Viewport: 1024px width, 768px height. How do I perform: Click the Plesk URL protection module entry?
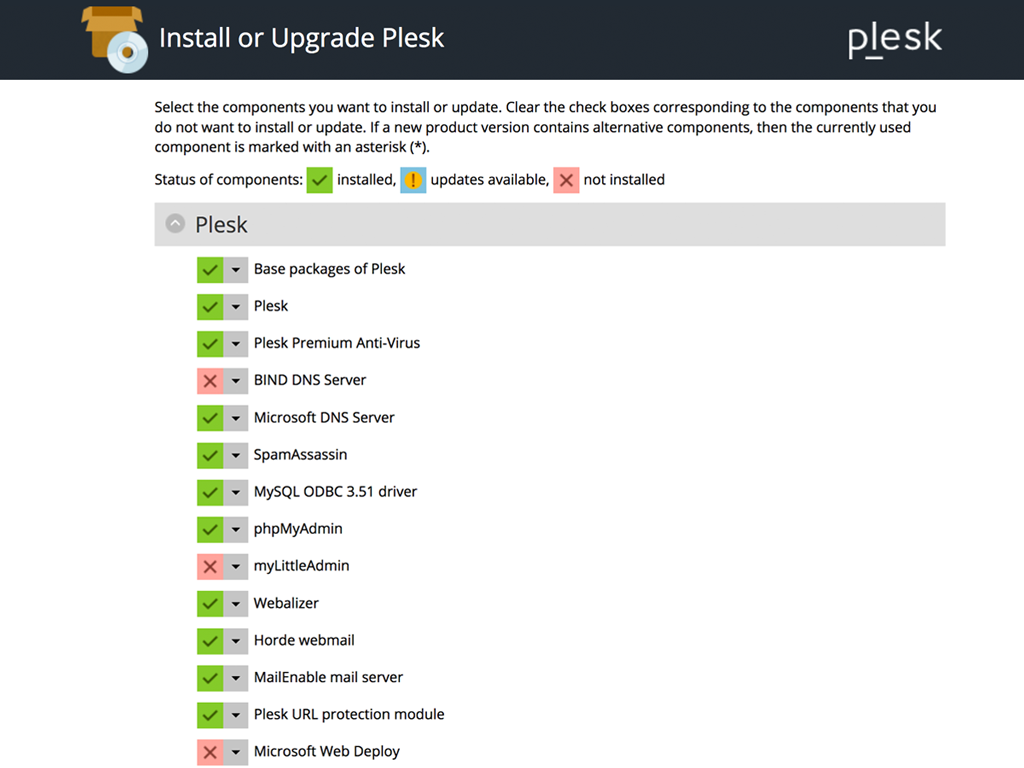pyautogui.click(x=348, y=714)
